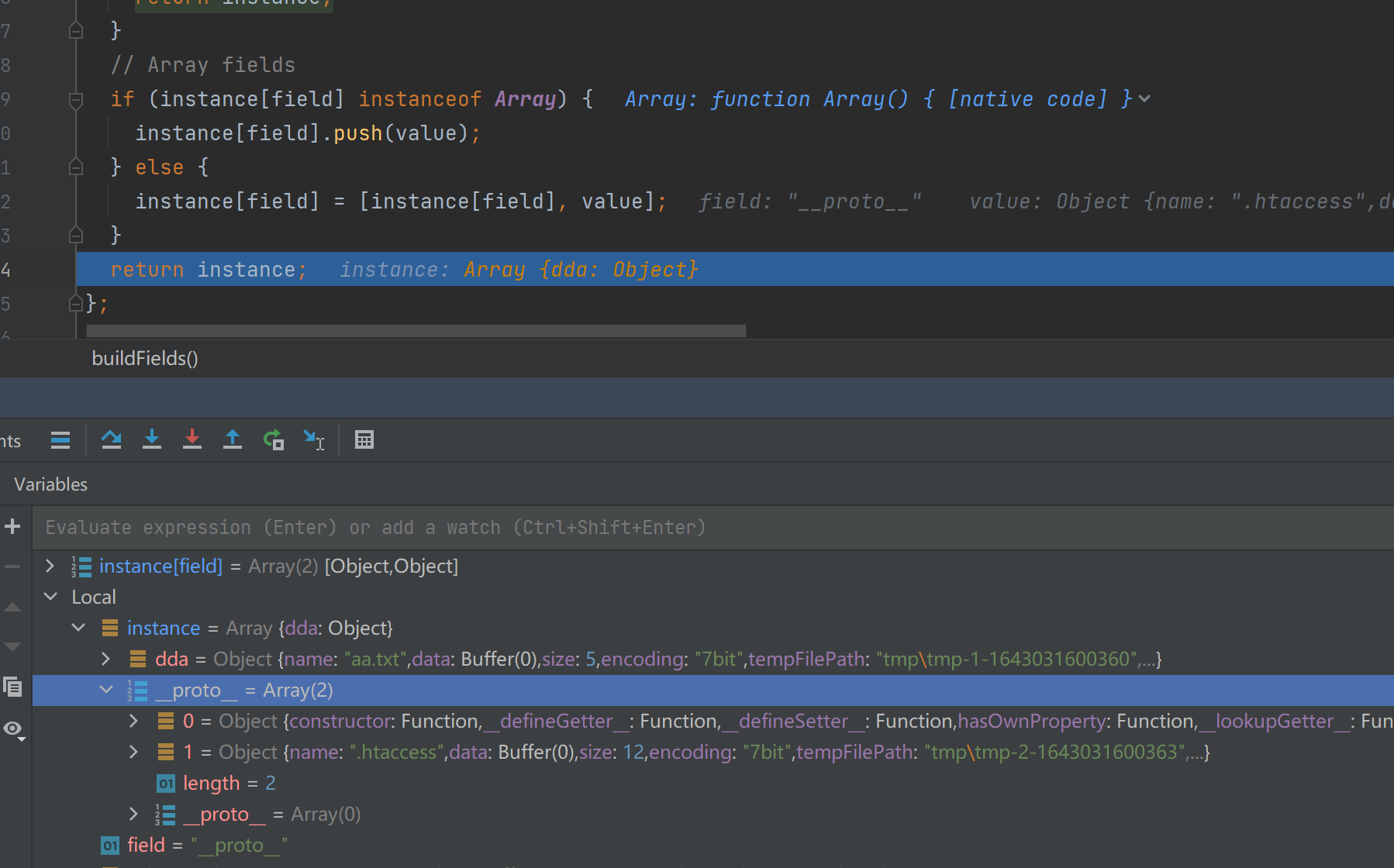Move watch down with arrow icon

[x=12, y=646]
